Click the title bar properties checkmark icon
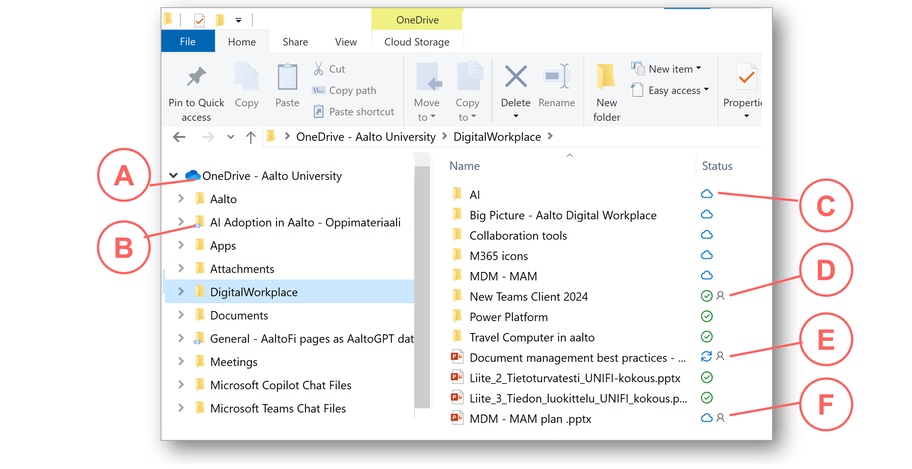 coord(199,21)
